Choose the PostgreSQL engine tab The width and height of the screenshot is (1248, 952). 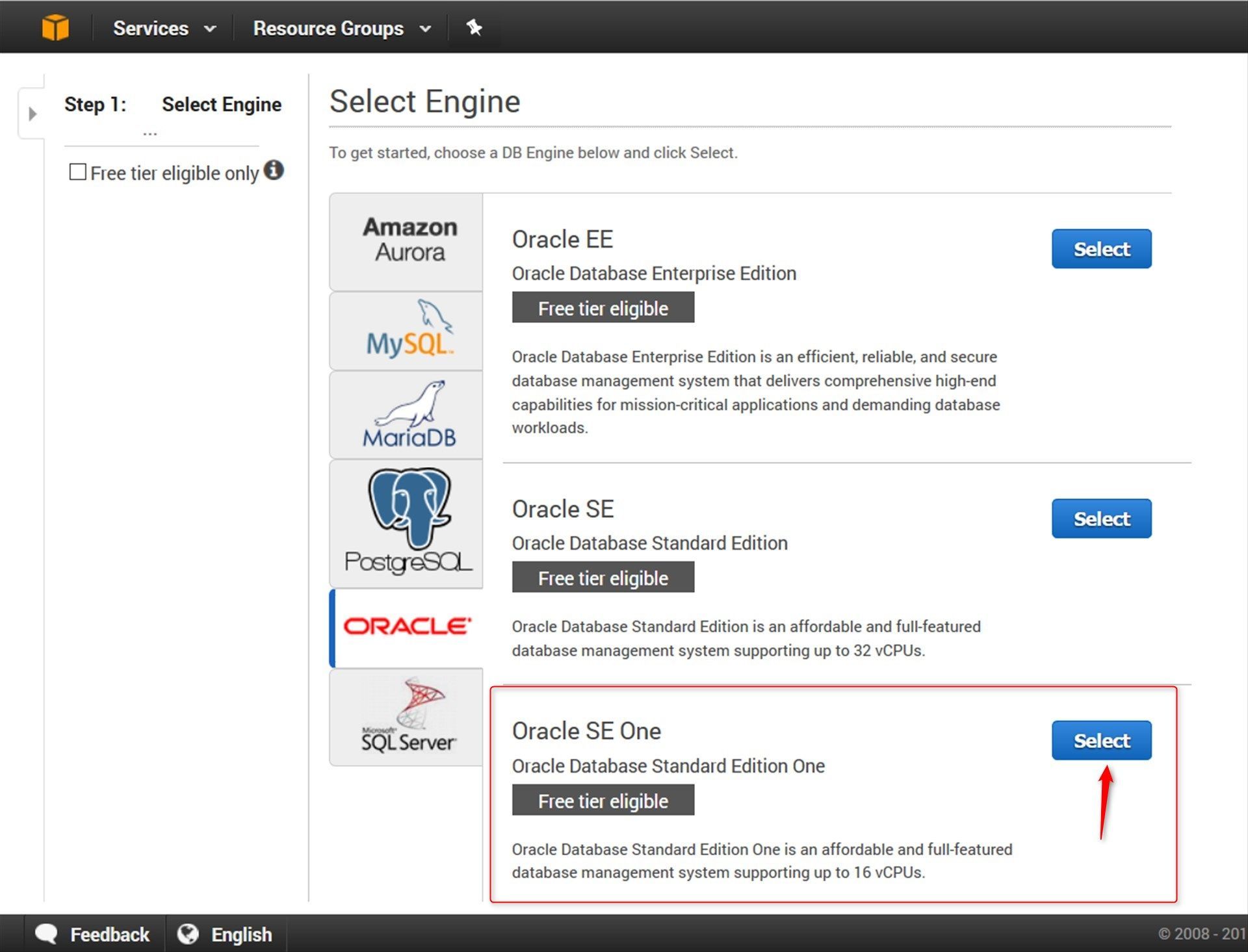(x=406, y=524)
